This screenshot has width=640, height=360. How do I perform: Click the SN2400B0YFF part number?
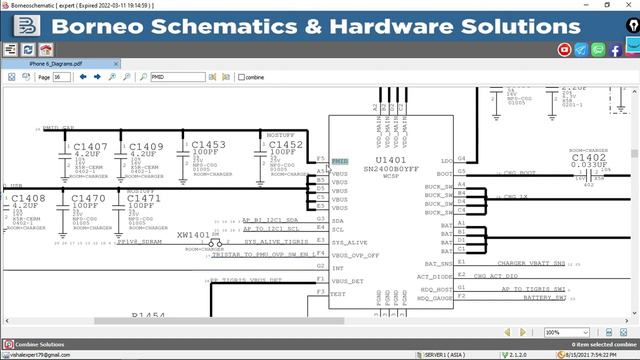(x=391, y=169)
